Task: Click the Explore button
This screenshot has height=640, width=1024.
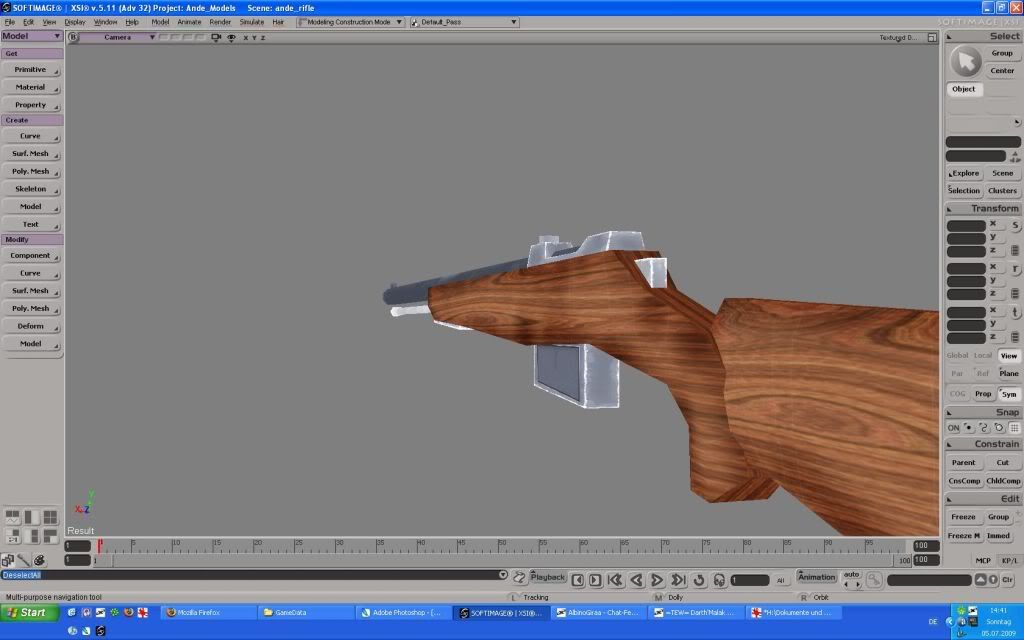Action: click(x=964, y=174)
